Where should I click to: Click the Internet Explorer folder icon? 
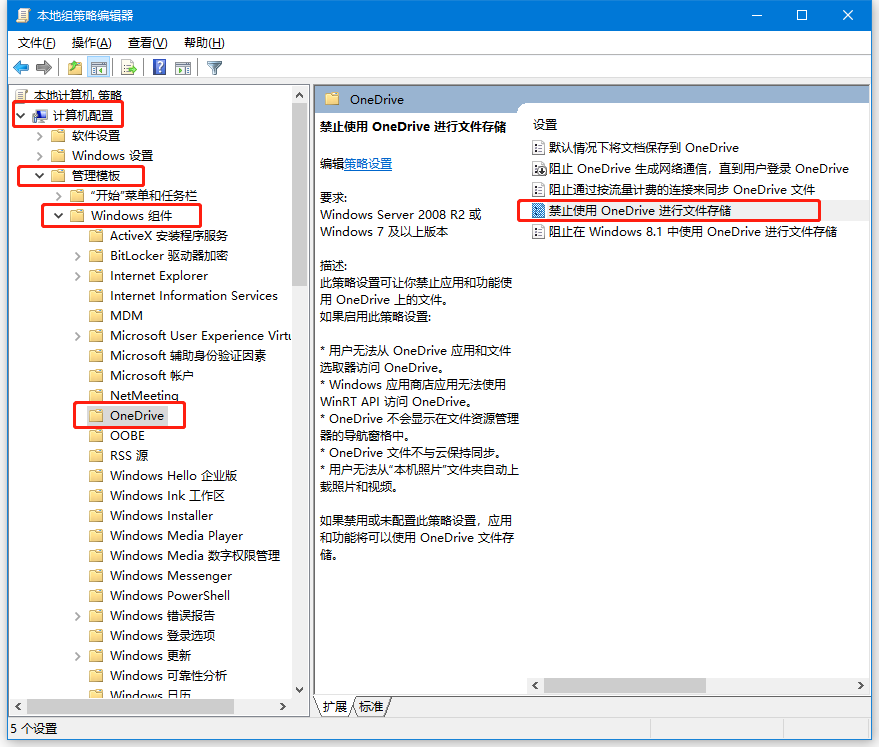96,276
